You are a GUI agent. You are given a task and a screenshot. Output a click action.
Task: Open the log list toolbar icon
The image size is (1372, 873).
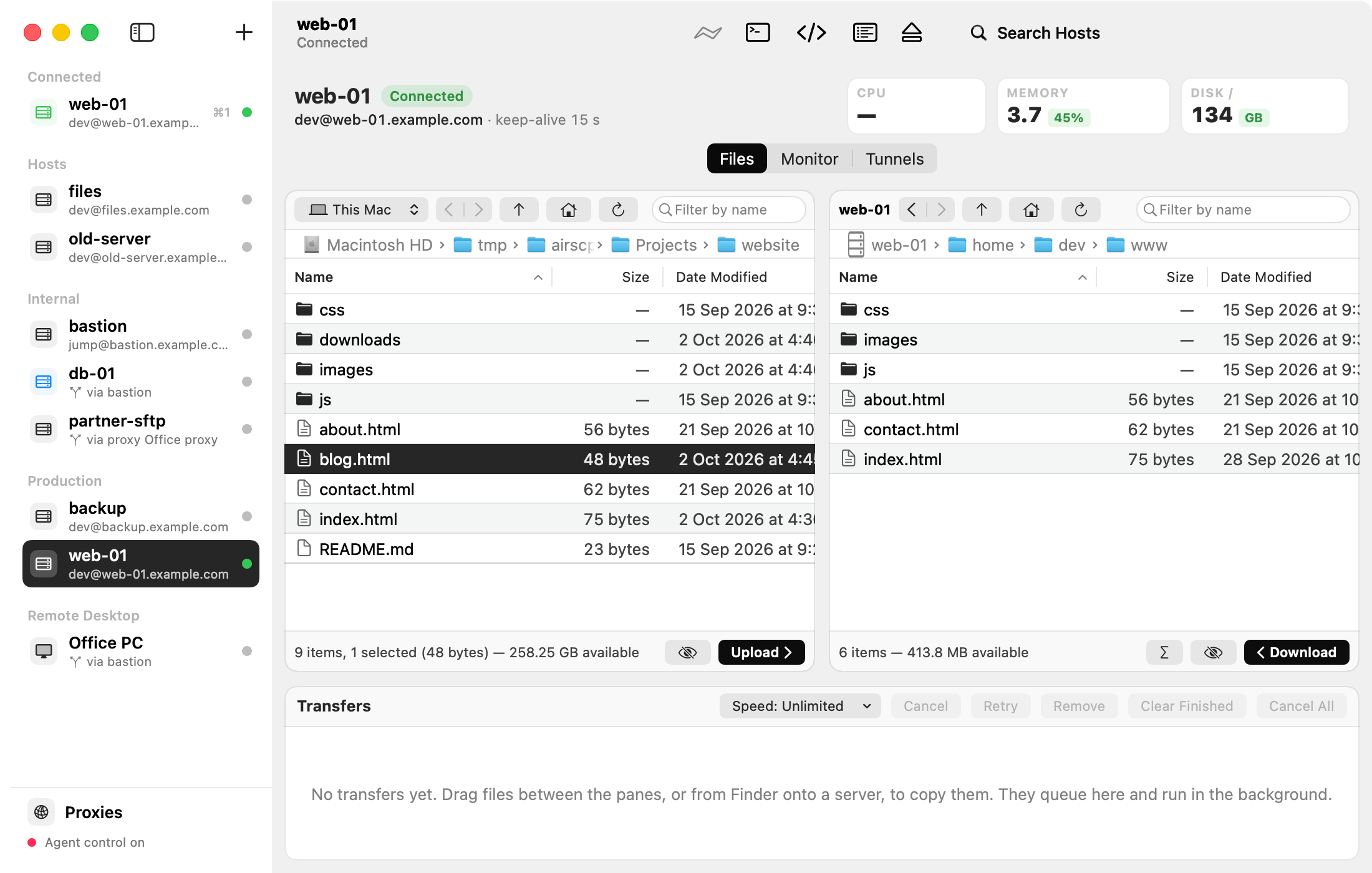[865, 32]
